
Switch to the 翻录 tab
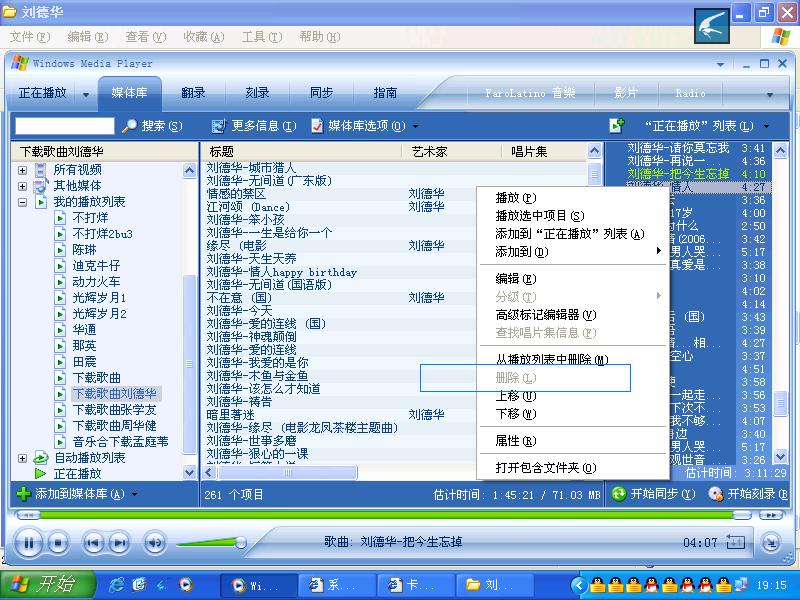[x=193, y=93]
